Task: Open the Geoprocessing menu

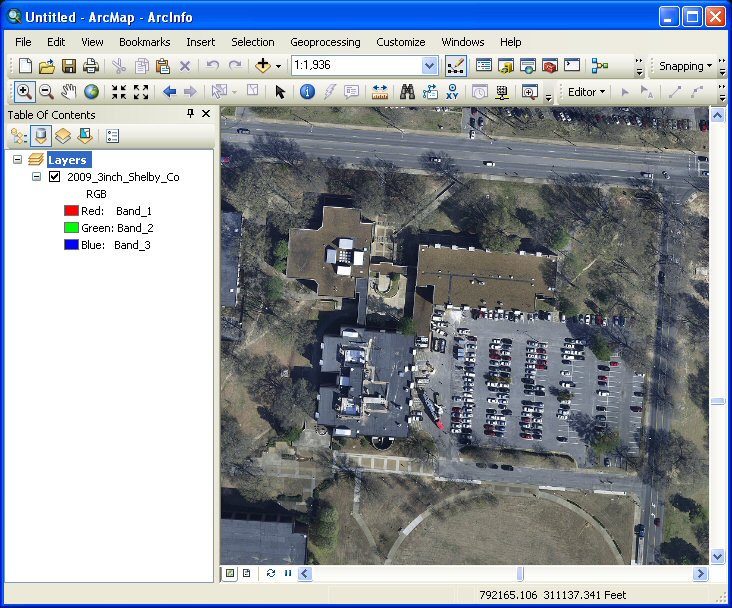Action: coord(325,42)
